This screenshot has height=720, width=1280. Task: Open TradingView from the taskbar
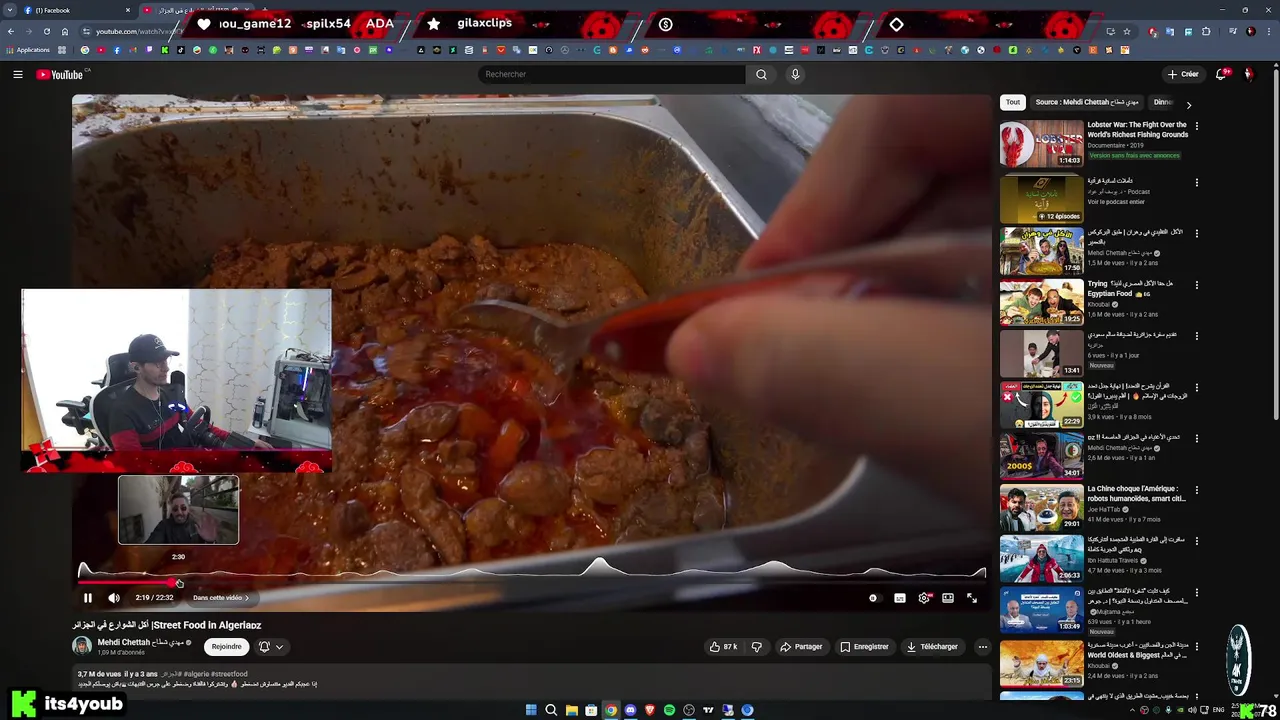click(709, 710)
